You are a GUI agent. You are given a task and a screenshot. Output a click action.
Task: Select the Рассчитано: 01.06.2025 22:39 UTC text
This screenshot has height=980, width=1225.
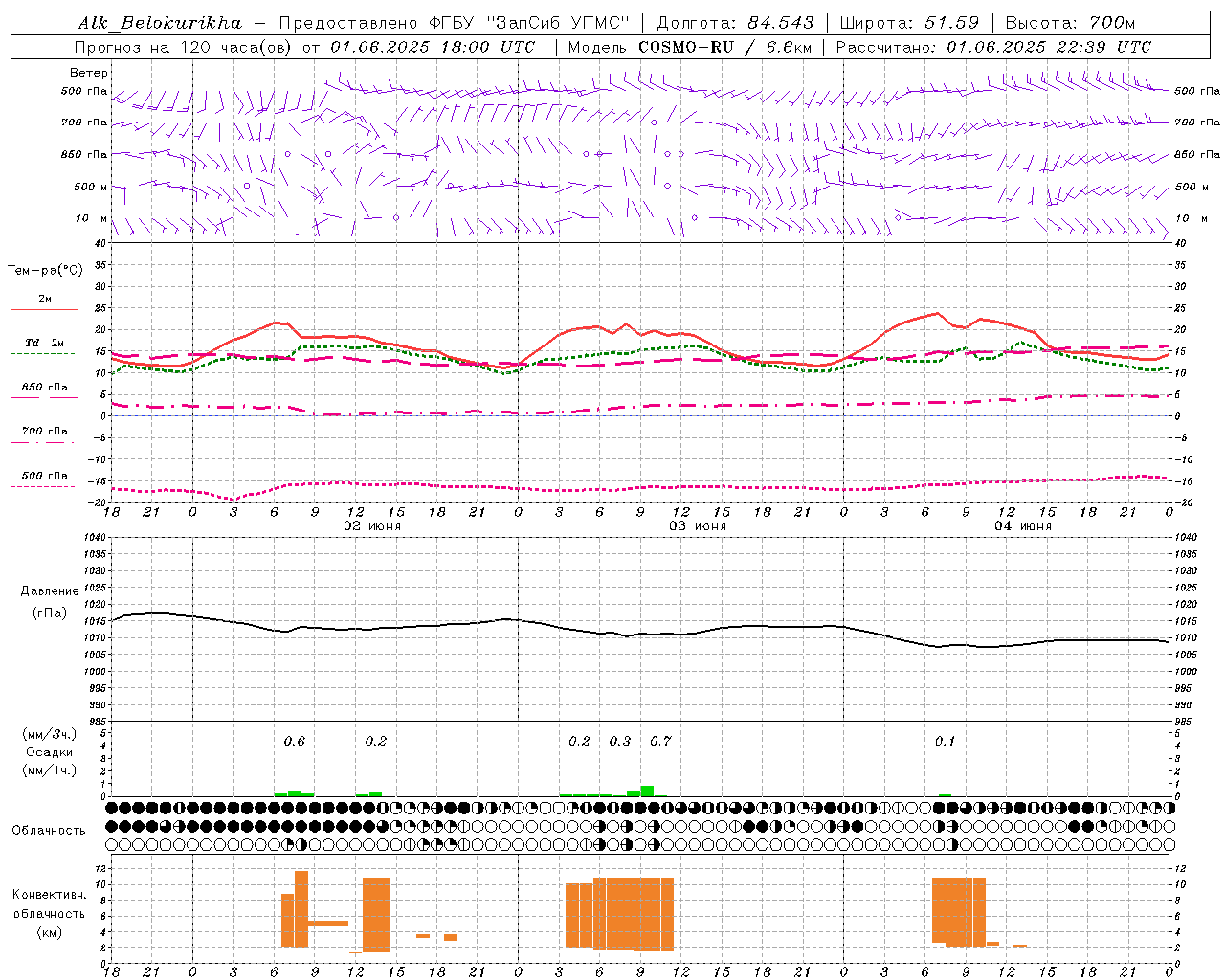993,47
